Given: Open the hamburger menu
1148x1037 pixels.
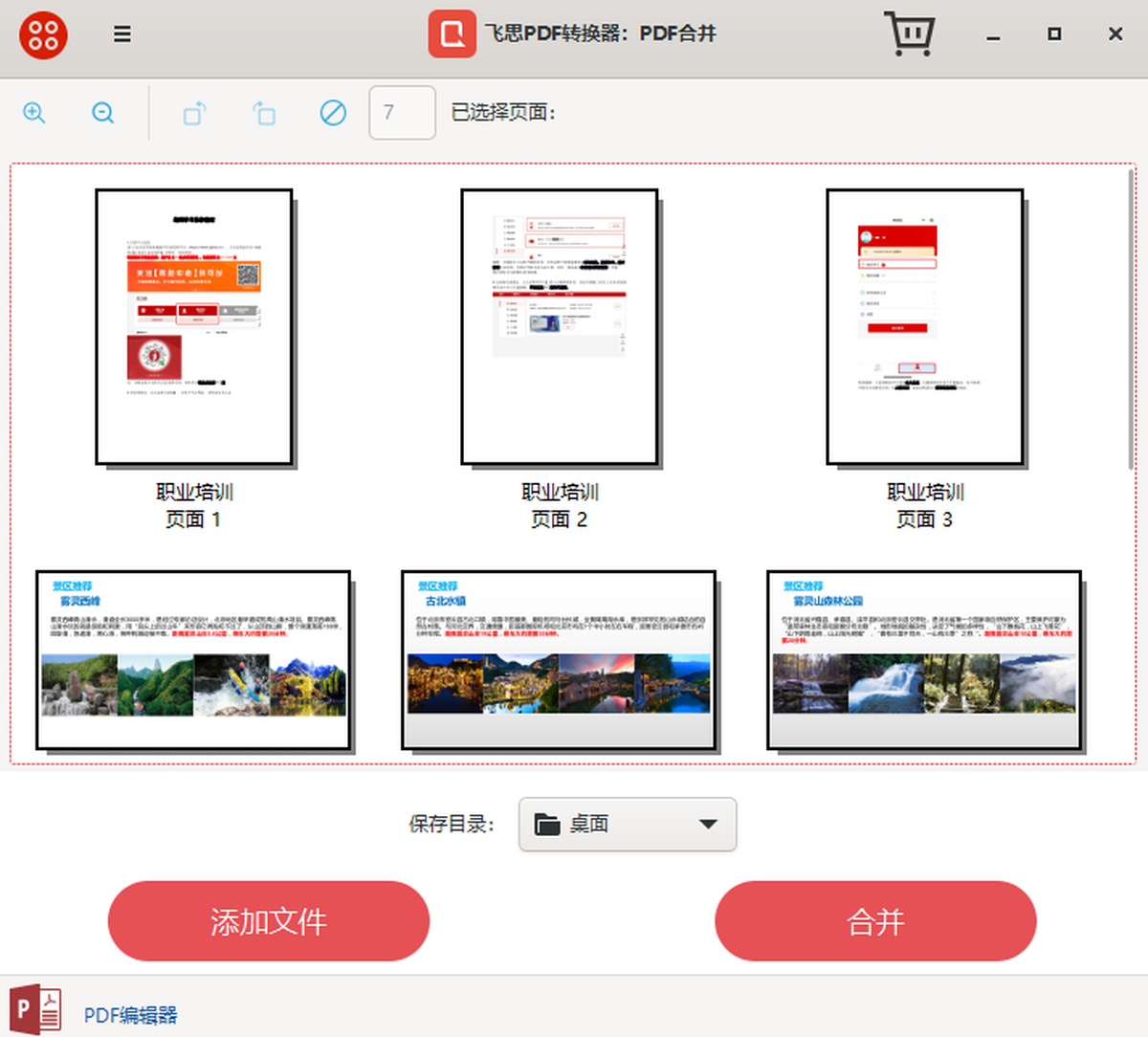Looking at the screenshot, I should pos(121,33).
